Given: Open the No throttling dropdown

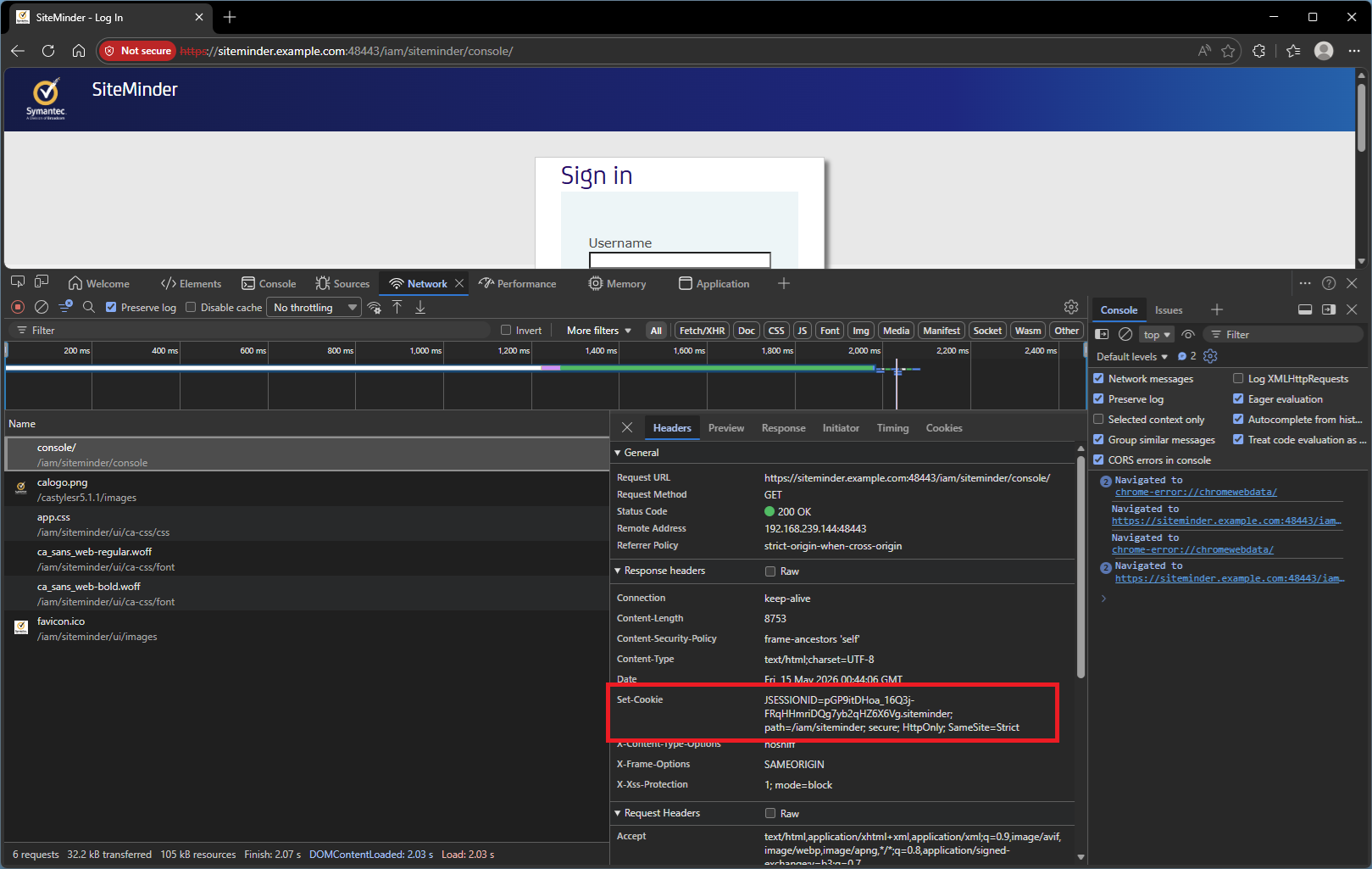Looking at the screenshot, I should (x=314, y=308).
